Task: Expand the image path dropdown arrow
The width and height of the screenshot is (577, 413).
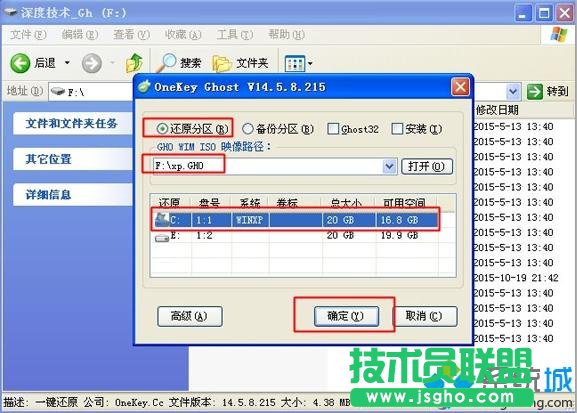Action: 389,166
